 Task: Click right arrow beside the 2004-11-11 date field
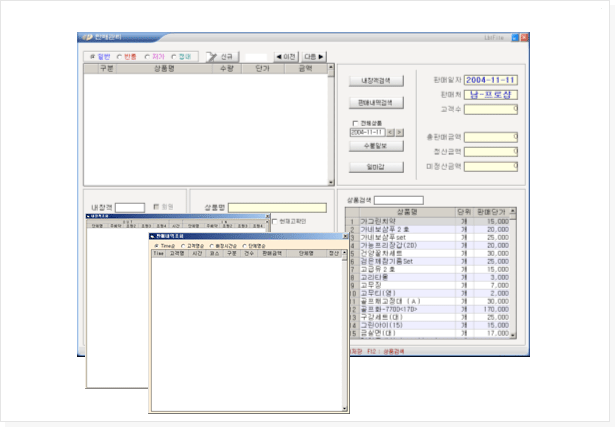(x=400, y=132)
